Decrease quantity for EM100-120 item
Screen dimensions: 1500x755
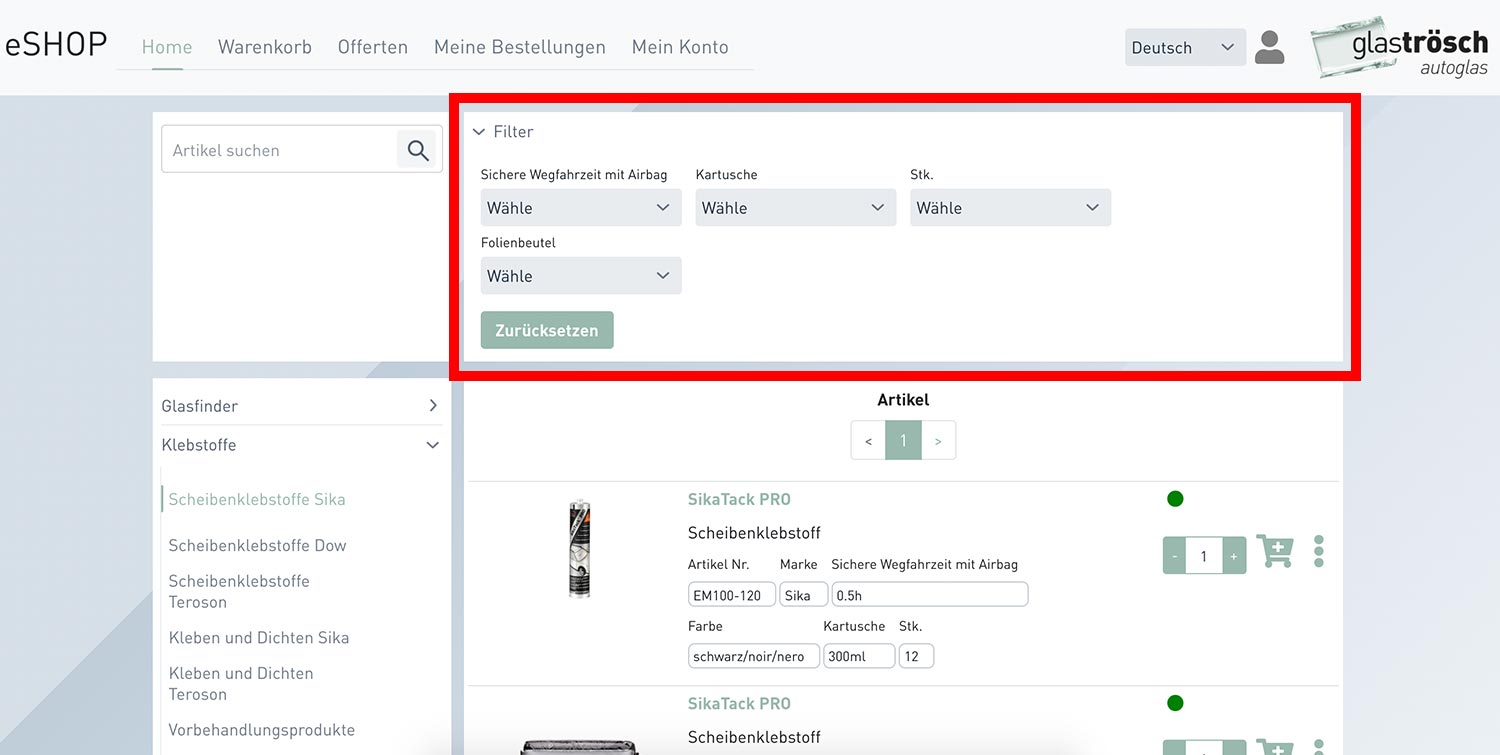coord(1175,556)
